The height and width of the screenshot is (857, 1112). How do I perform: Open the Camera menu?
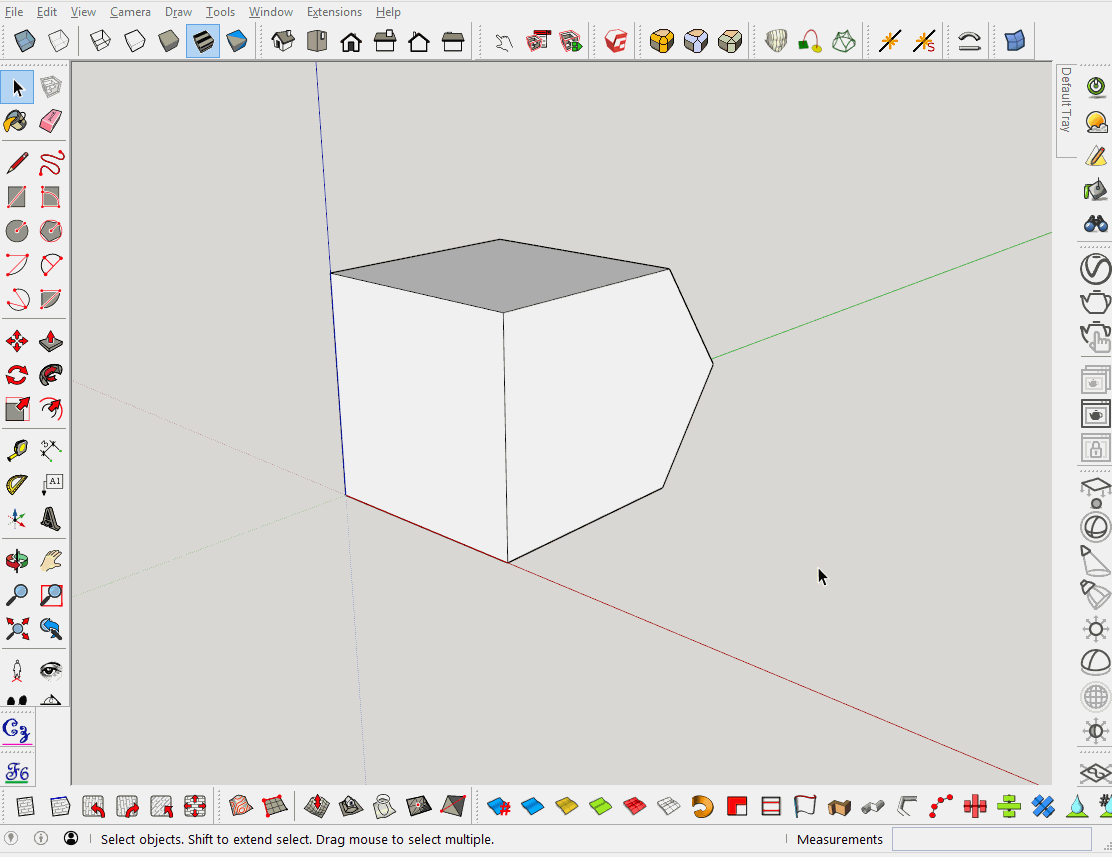point(130,11)
